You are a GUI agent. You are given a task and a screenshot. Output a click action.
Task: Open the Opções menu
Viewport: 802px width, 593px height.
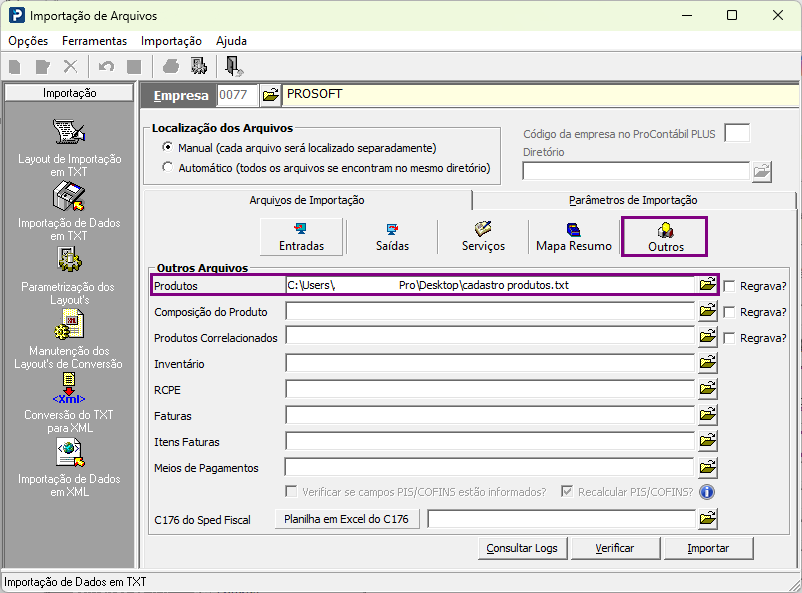coord(28,41)
